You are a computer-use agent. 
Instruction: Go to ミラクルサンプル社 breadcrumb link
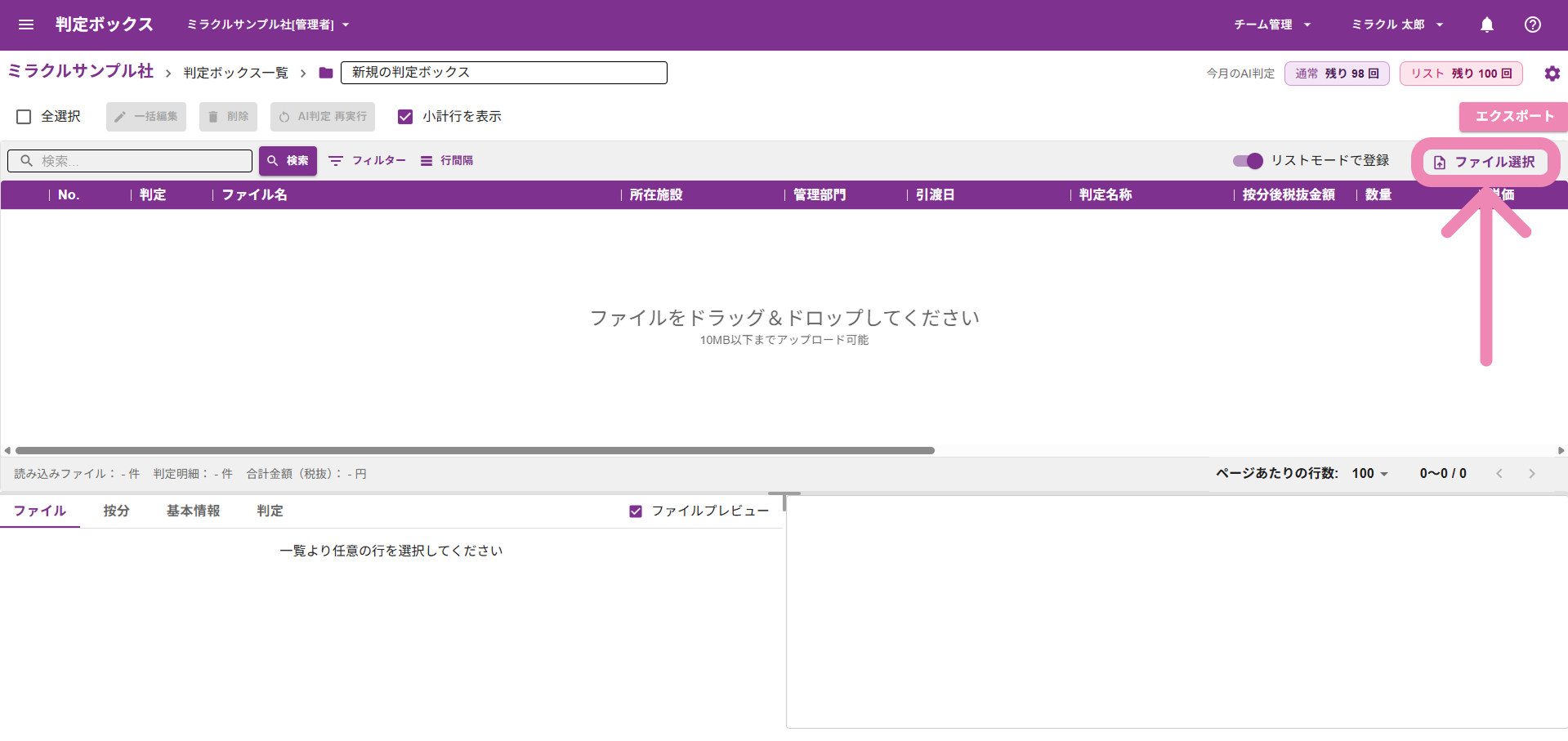[81, 71]
